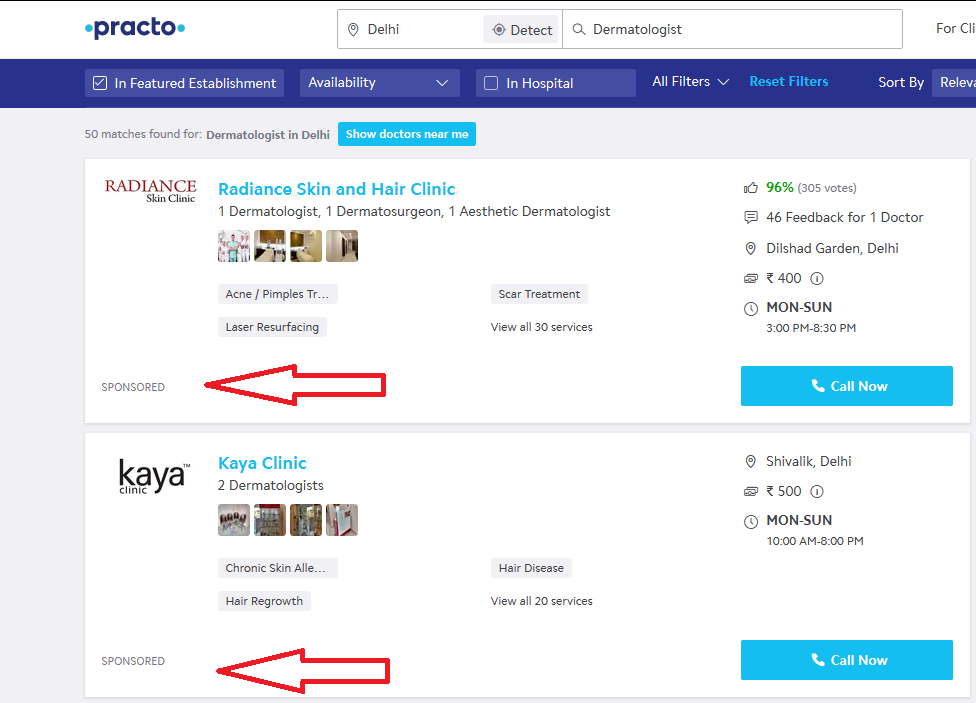This screenshot has height=703, width=976.
Task: Select the Scar Treatment service tag
Action: pos(539,294)
